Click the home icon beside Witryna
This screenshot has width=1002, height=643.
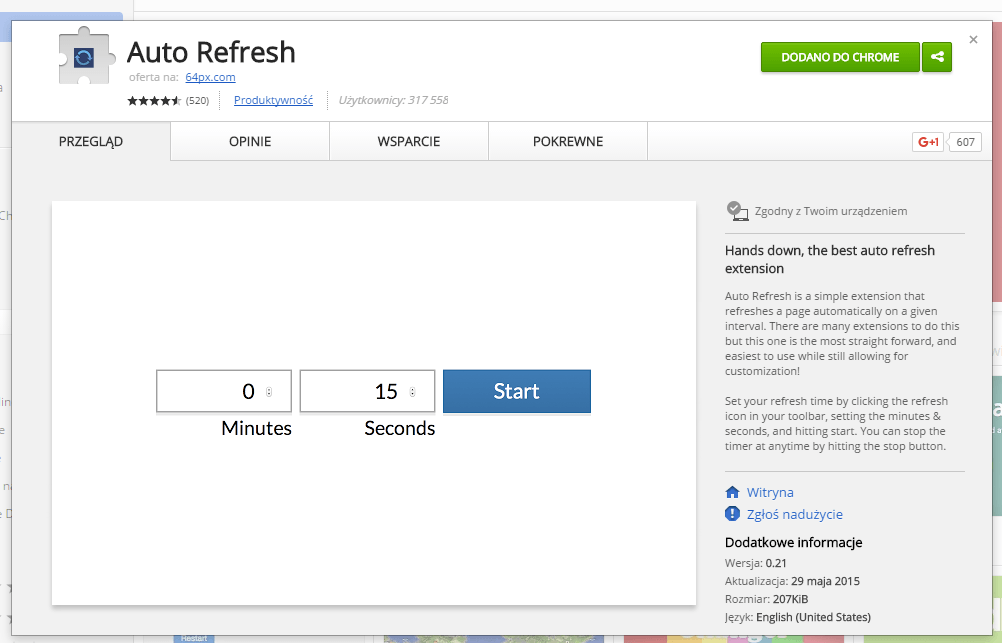[732, 492]
